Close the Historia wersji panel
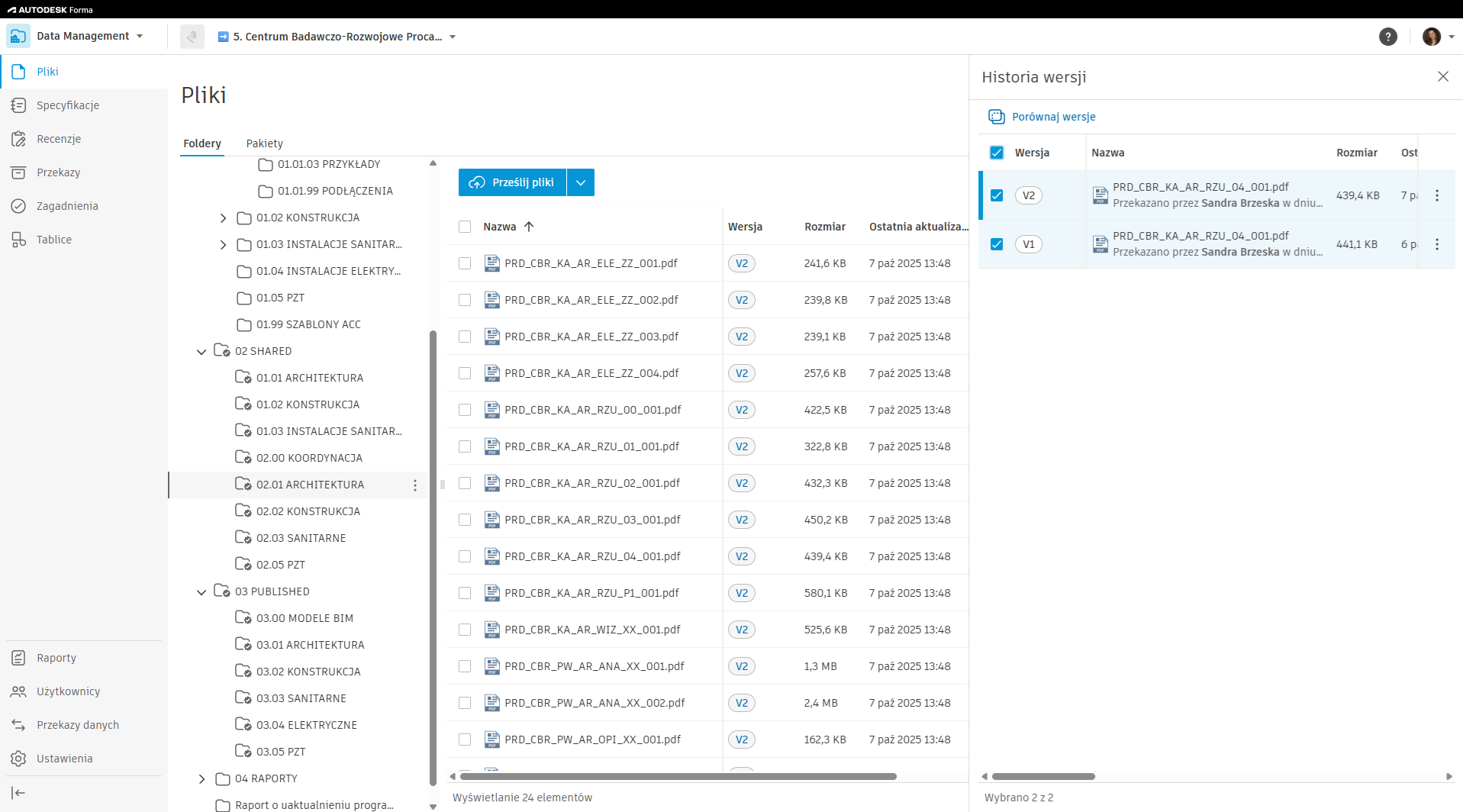The width and height of the screenshot is (1463, 812). (x=1443, y=76)
